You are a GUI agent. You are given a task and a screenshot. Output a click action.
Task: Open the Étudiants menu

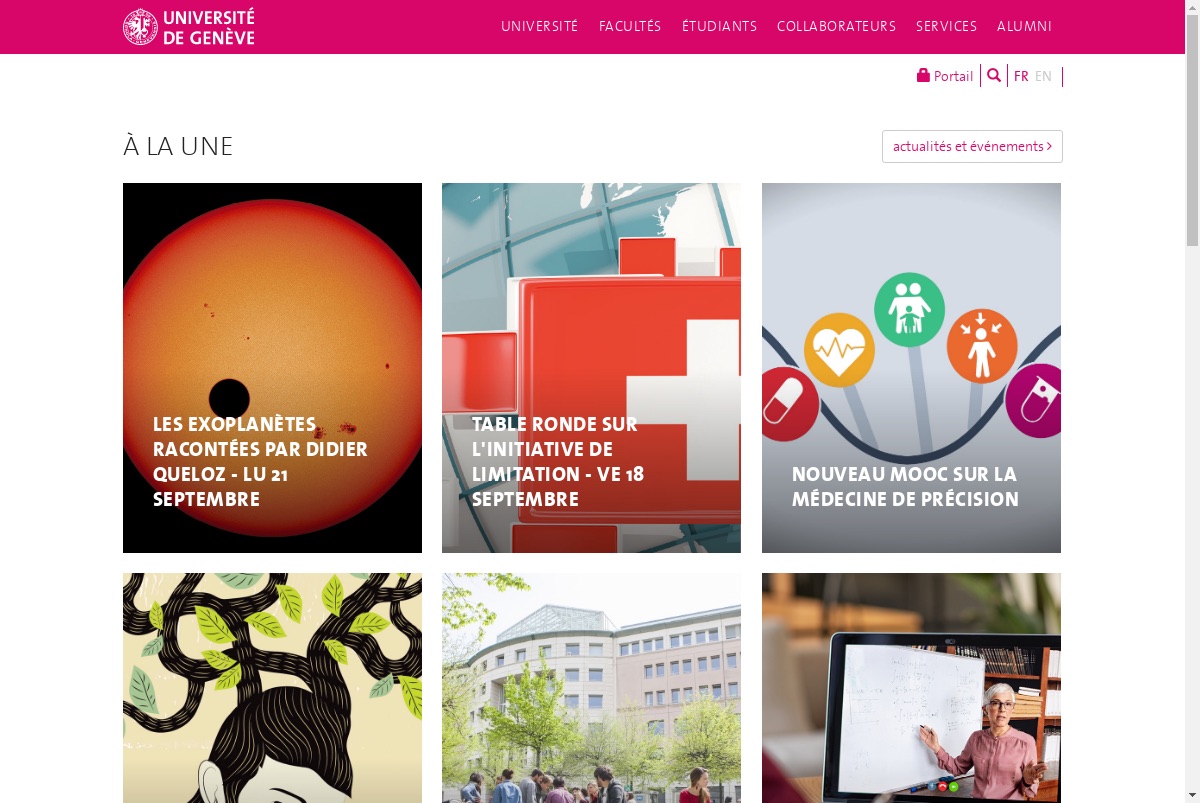click(x=719, y=27)
